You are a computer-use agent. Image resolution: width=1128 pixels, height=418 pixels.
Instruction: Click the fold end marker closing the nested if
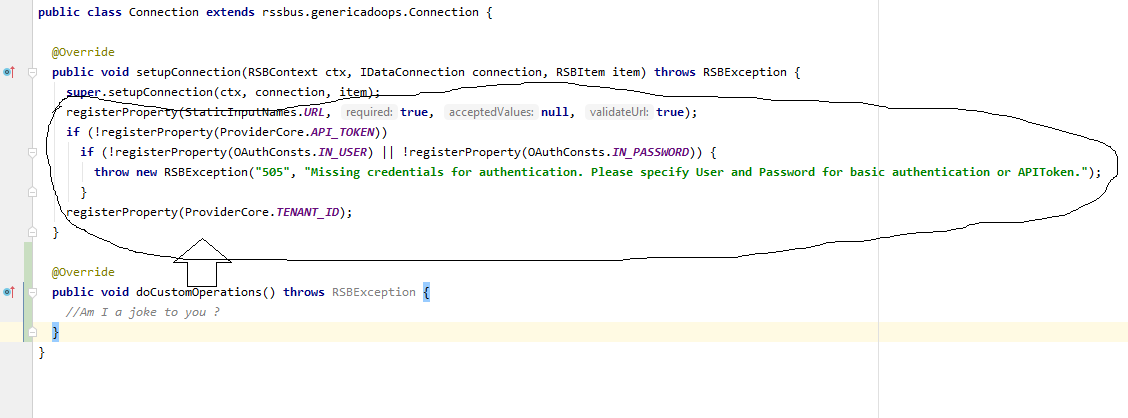click(32, 192)
